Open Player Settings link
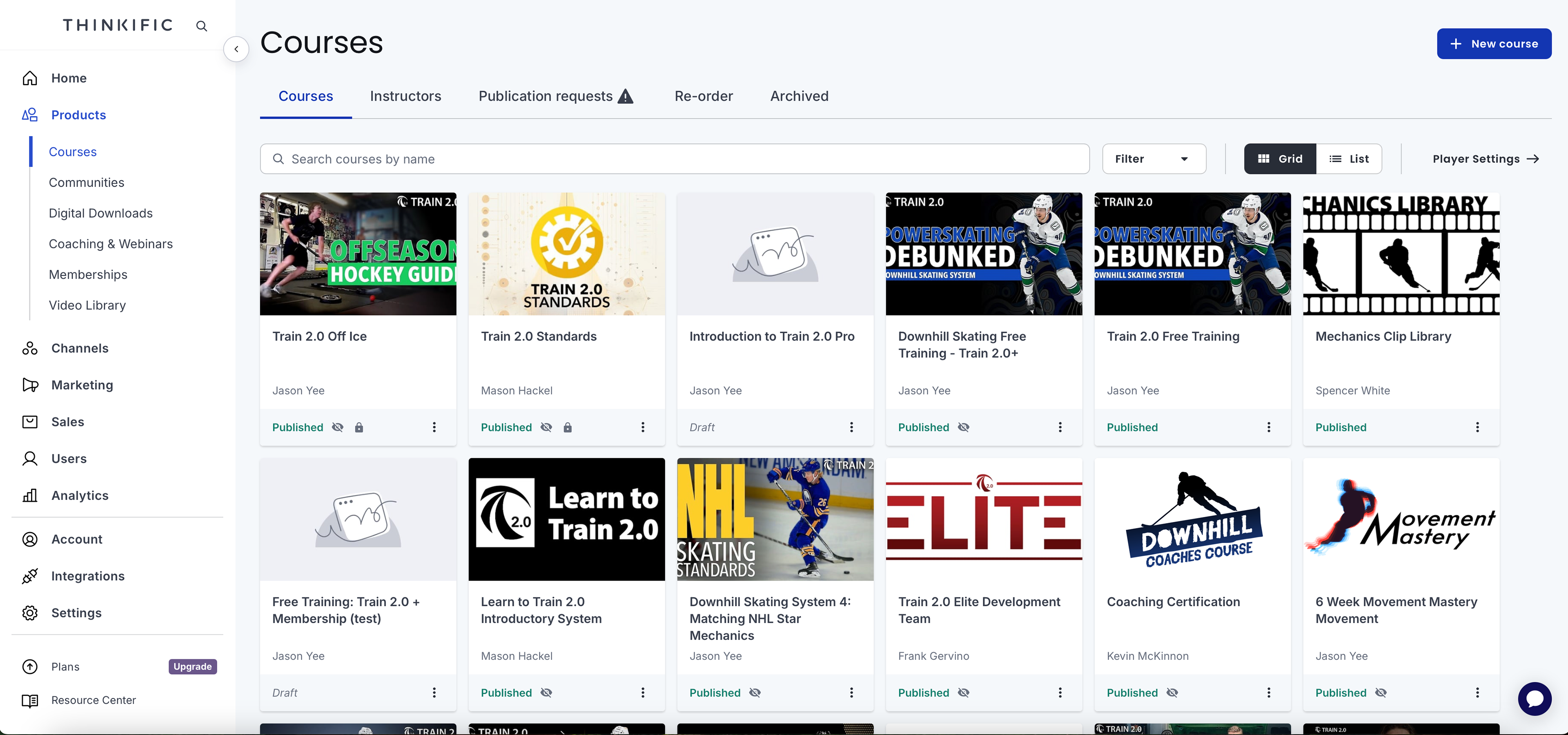The width and height of the screenshot is (1568, 735). pos(1485,159)
